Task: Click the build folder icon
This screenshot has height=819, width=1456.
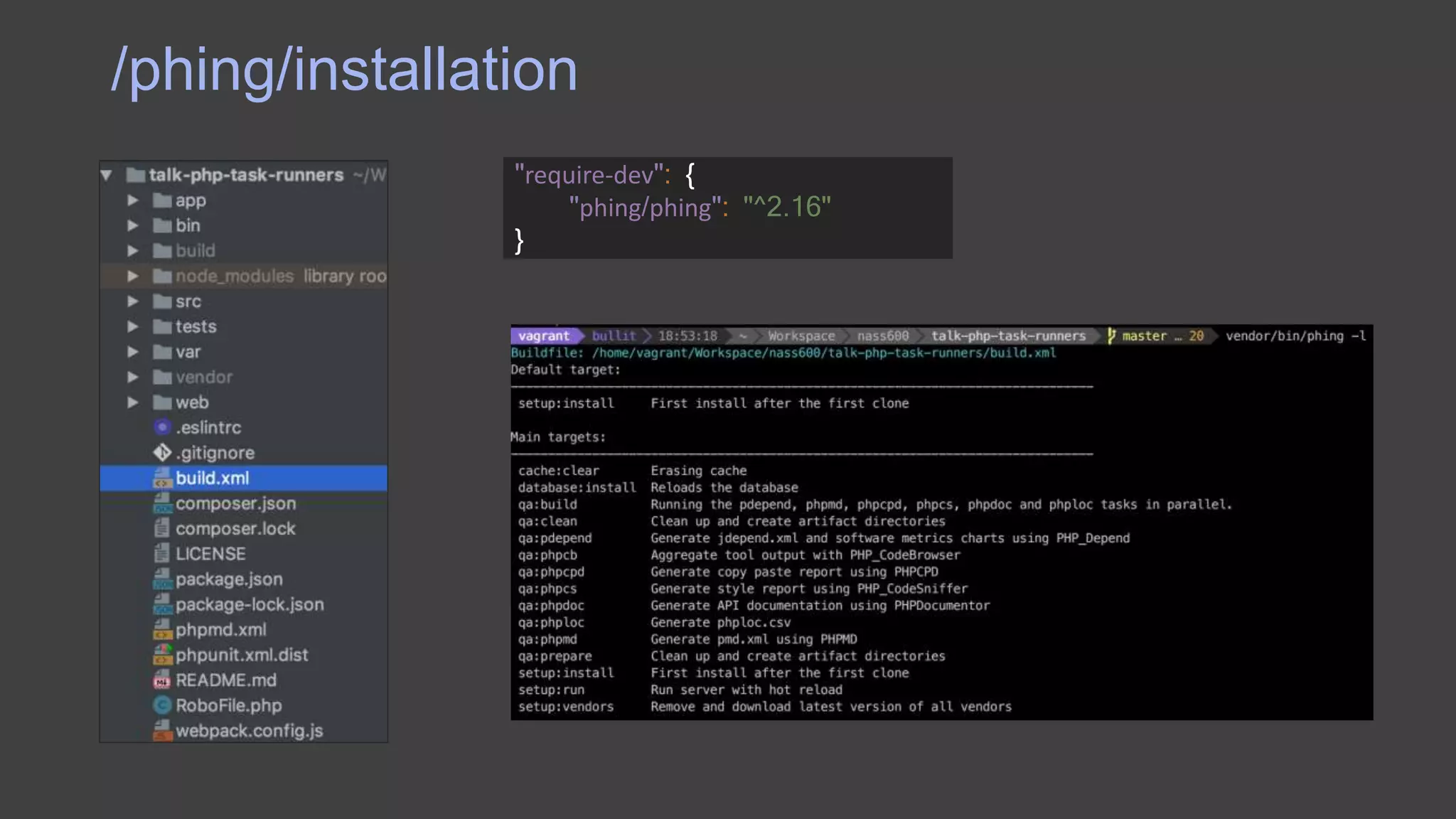Action: [x=162, y=251]
